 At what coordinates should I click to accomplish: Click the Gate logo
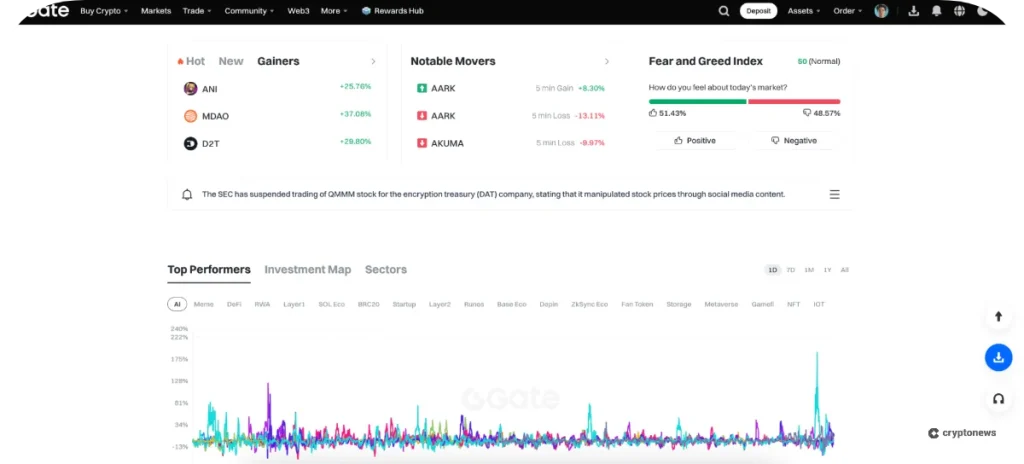[x=48, y=10]
